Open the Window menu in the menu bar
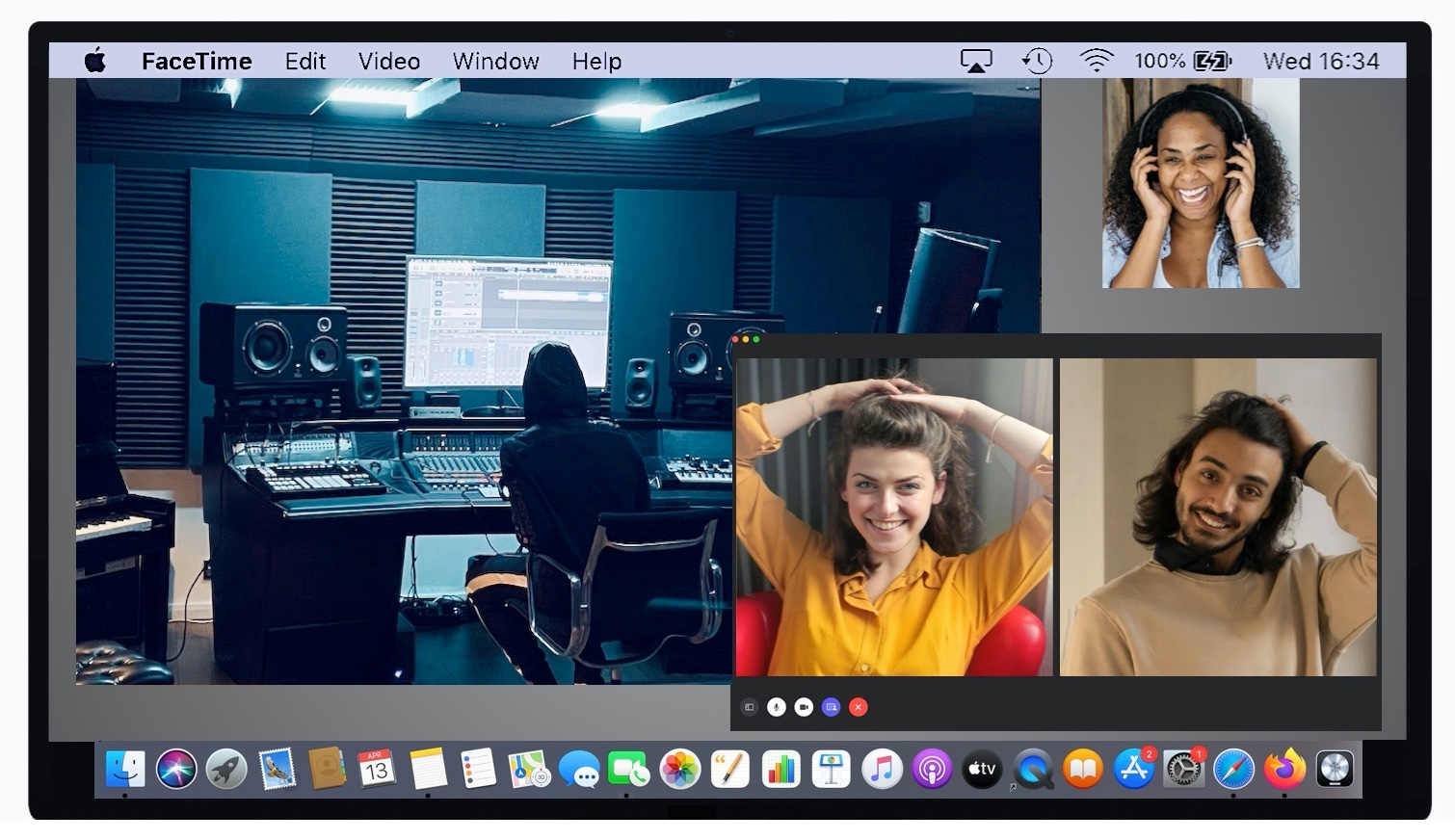This screenshot has width=1455, height=840. (495, 61)
